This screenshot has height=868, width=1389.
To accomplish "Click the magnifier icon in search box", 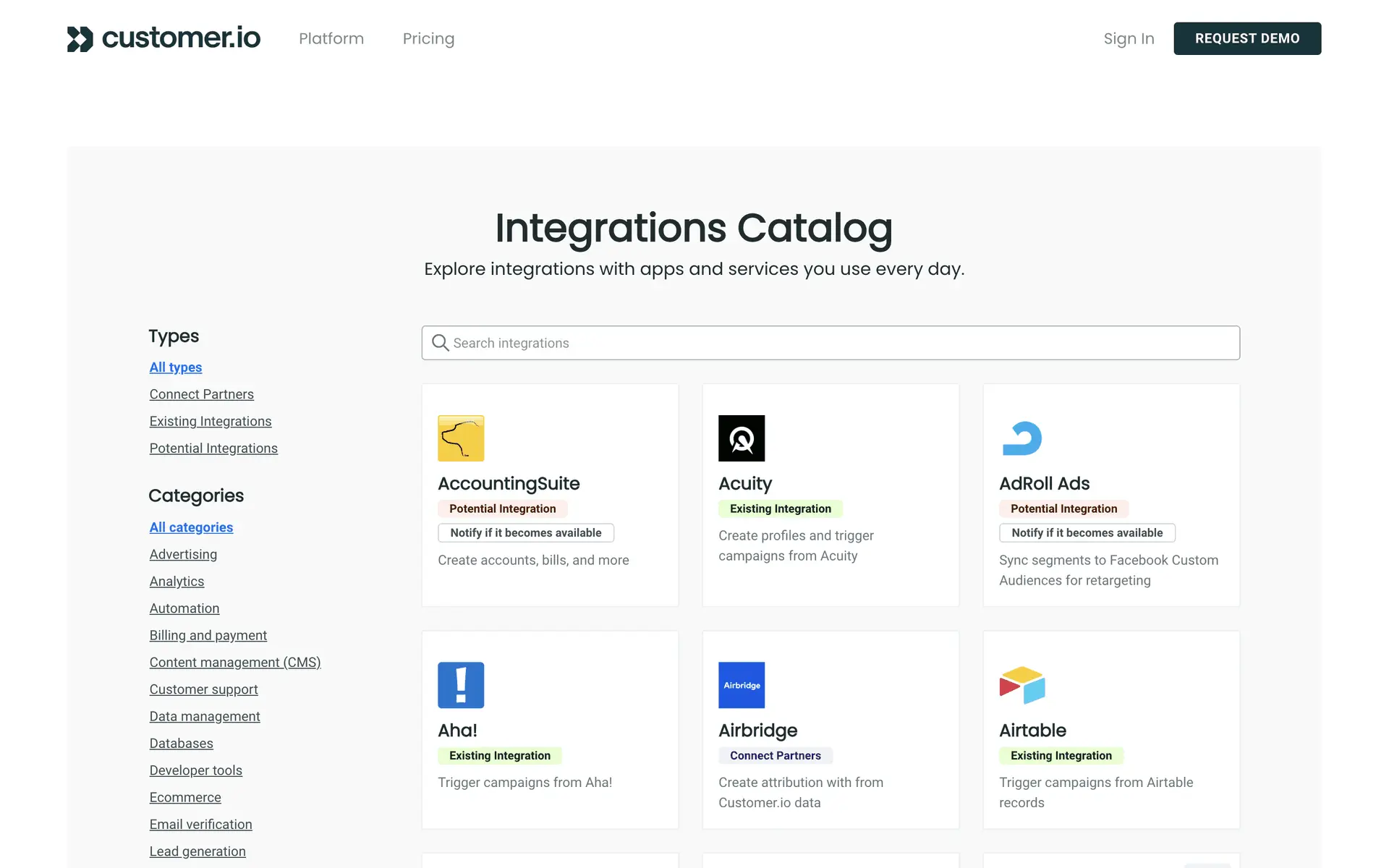I will coord(440,343).
